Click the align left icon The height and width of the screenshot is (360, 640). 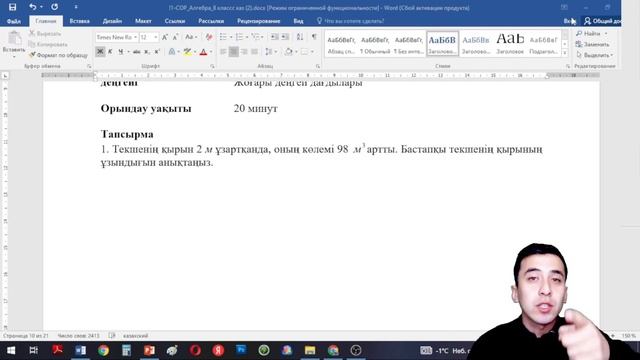click(223, 51)
